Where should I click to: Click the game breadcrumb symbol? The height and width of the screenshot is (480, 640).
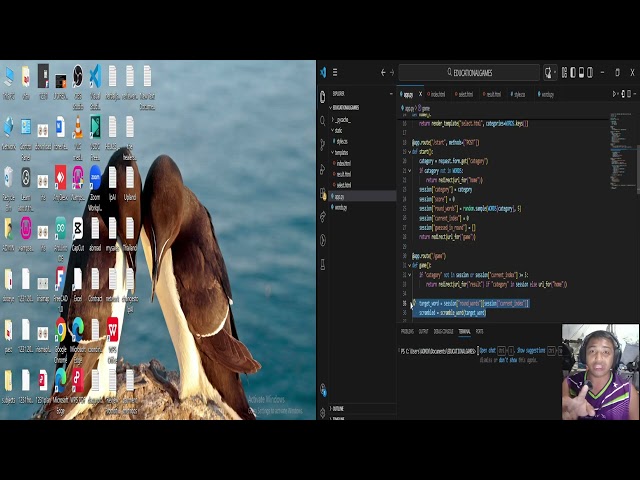[423, 109]
